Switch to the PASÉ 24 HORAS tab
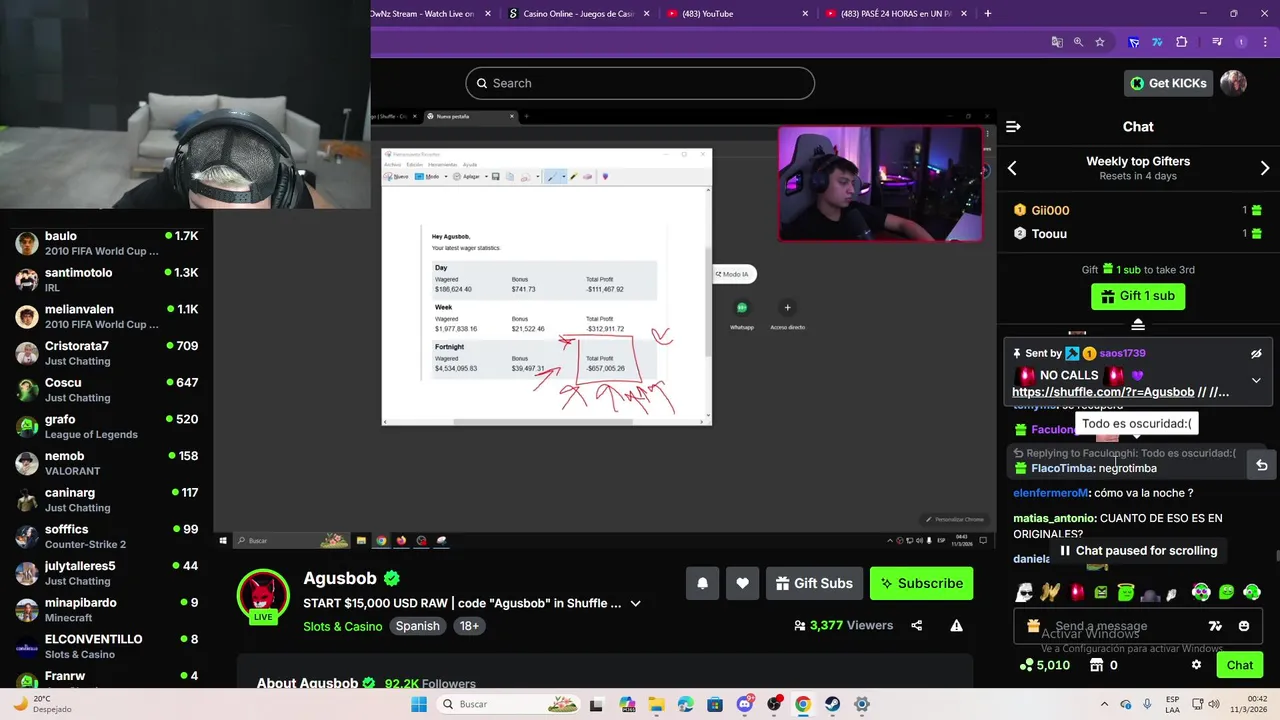 pos(895,14)
